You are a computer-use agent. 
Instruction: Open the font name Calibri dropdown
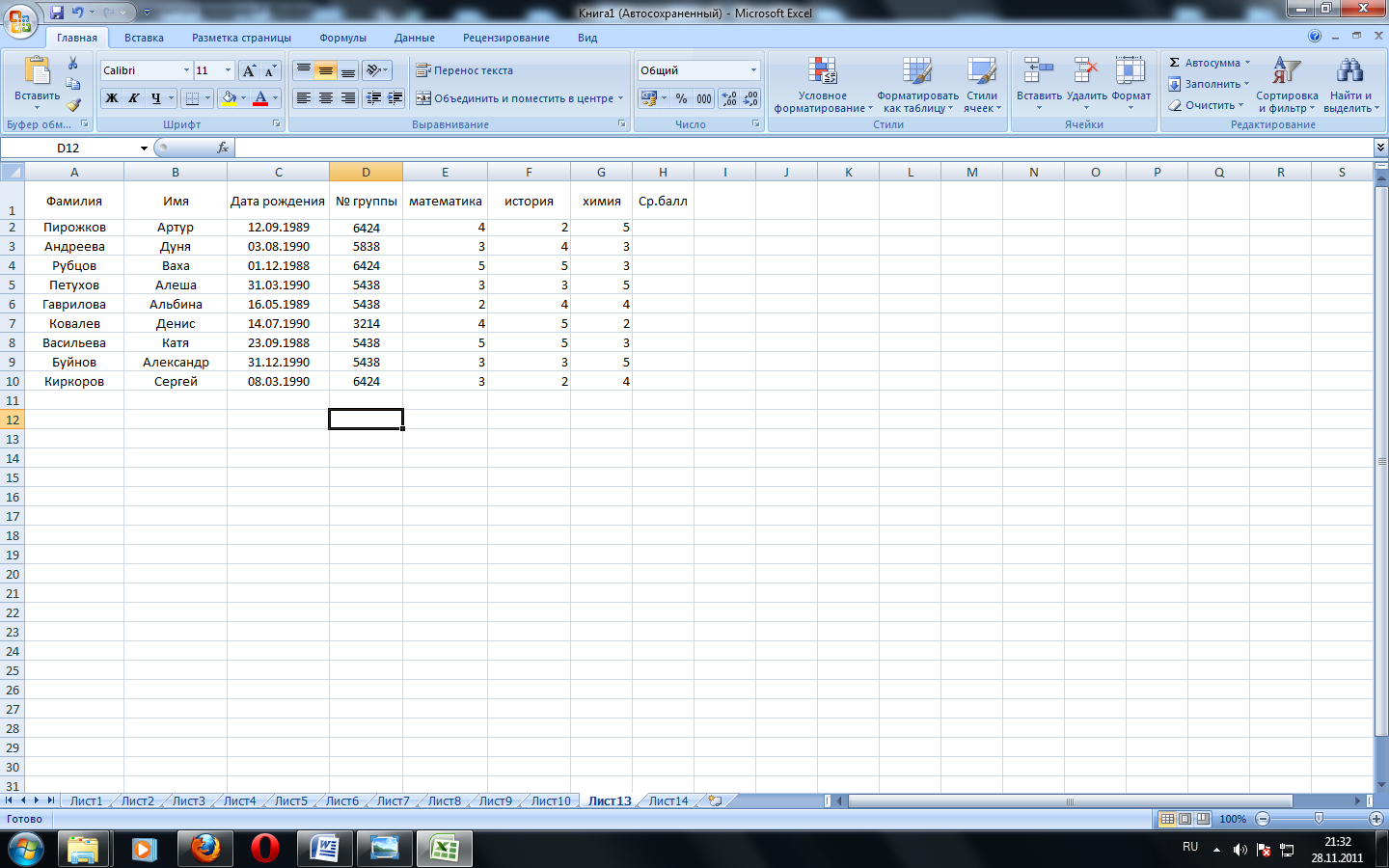click(x=186, y=70)
